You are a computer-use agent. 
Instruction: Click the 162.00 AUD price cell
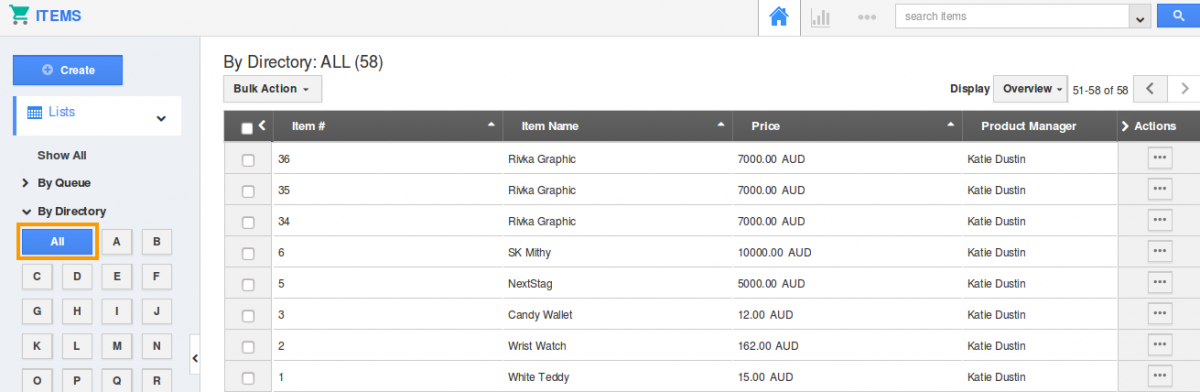[768, 346]
